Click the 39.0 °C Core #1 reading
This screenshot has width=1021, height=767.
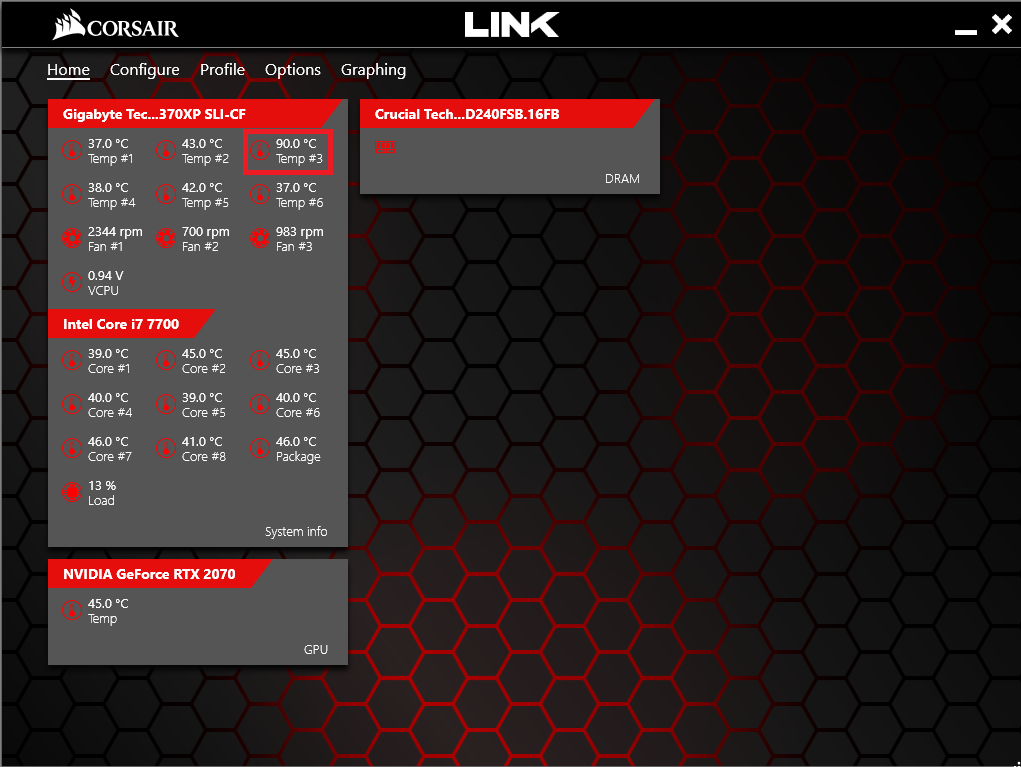coord(108,354)
